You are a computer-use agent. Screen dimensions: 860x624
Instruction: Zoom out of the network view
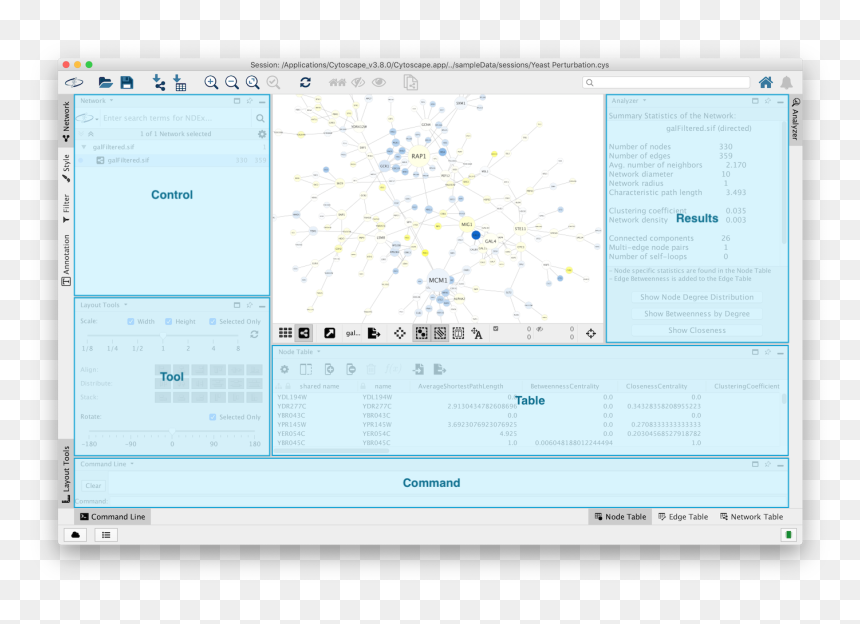(x=232, y=83)
